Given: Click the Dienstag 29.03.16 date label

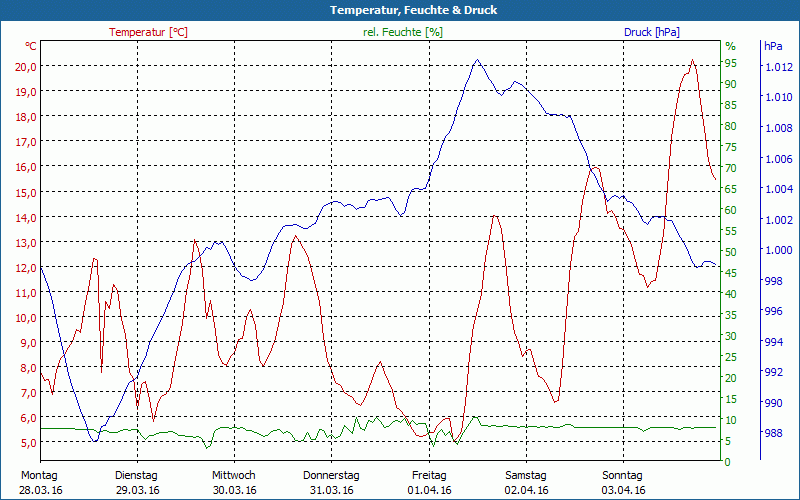Looking at the screenshot, I should 137,482.
